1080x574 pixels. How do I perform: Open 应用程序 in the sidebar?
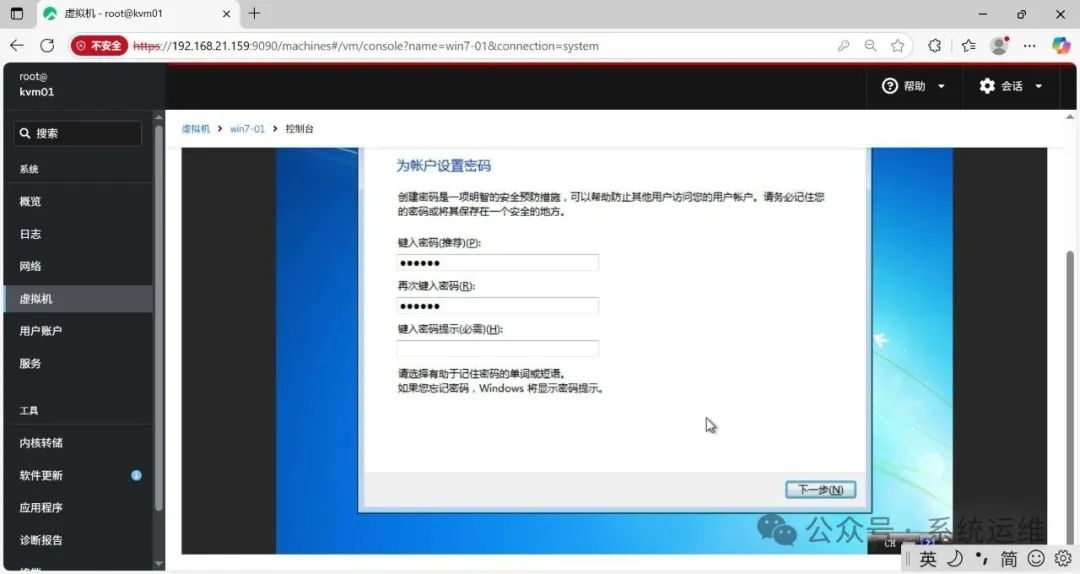click(78, 507)
